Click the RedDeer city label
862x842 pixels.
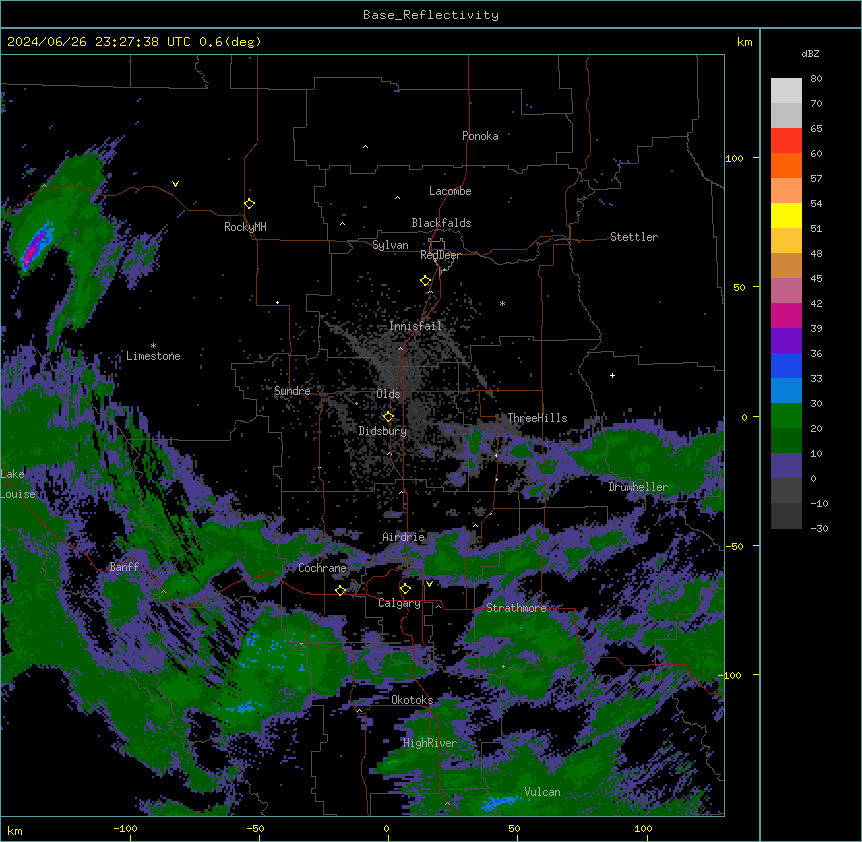tap(440, 255)
